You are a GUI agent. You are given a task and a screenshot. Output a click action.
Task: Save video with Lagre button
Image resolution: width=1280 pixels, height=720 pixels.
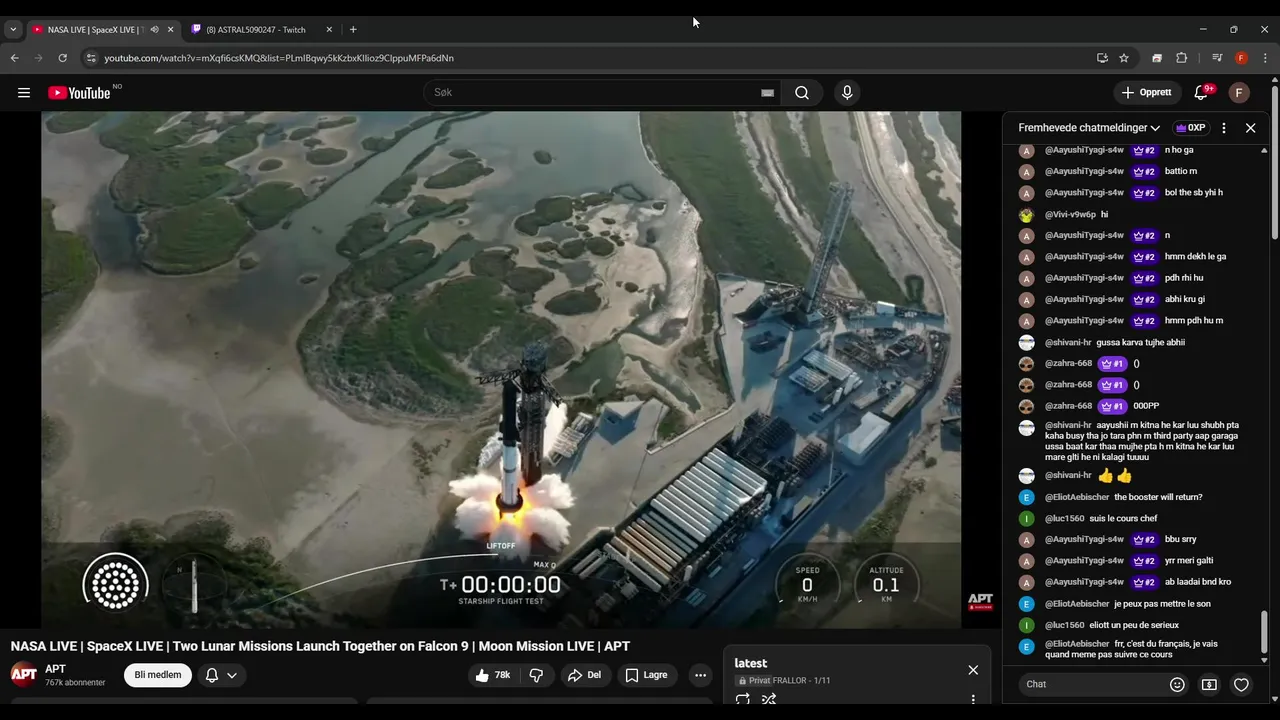coord(646,675)
